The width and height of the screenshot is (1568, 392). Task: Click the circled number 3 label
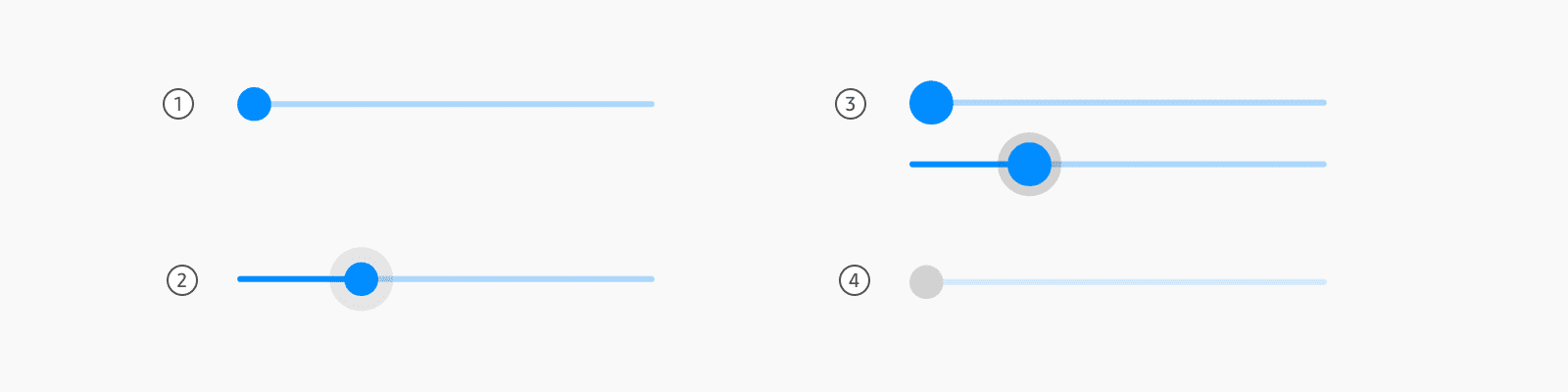coord(850,104)
